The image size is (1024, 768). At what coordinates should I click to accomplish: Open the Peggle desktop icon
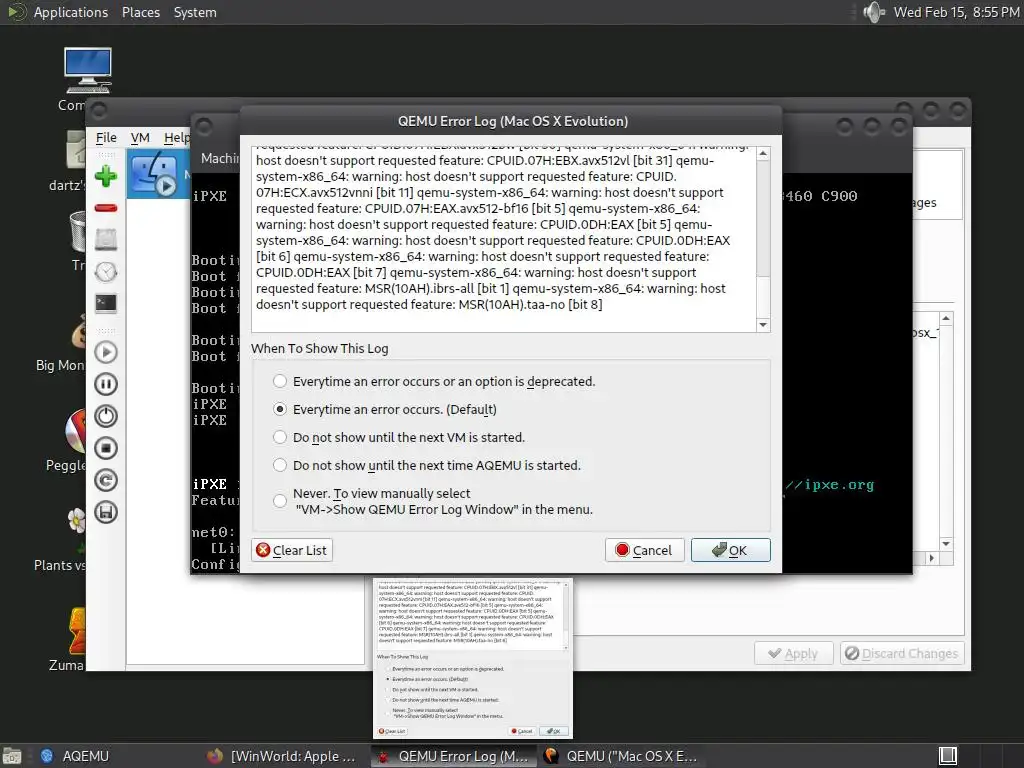[x=74, y=432]
